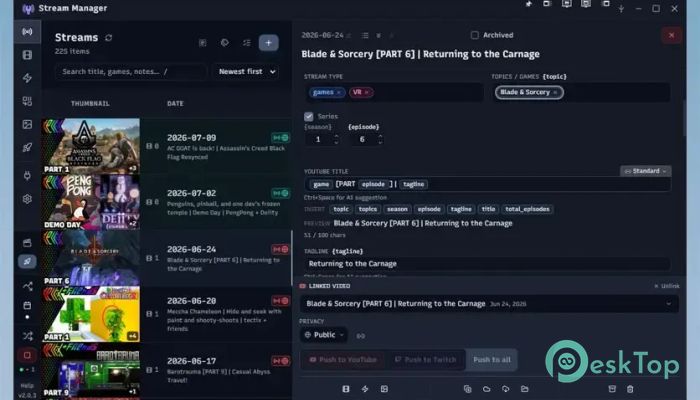
Task: Increase the season number stepper
Action: [336, 136]
